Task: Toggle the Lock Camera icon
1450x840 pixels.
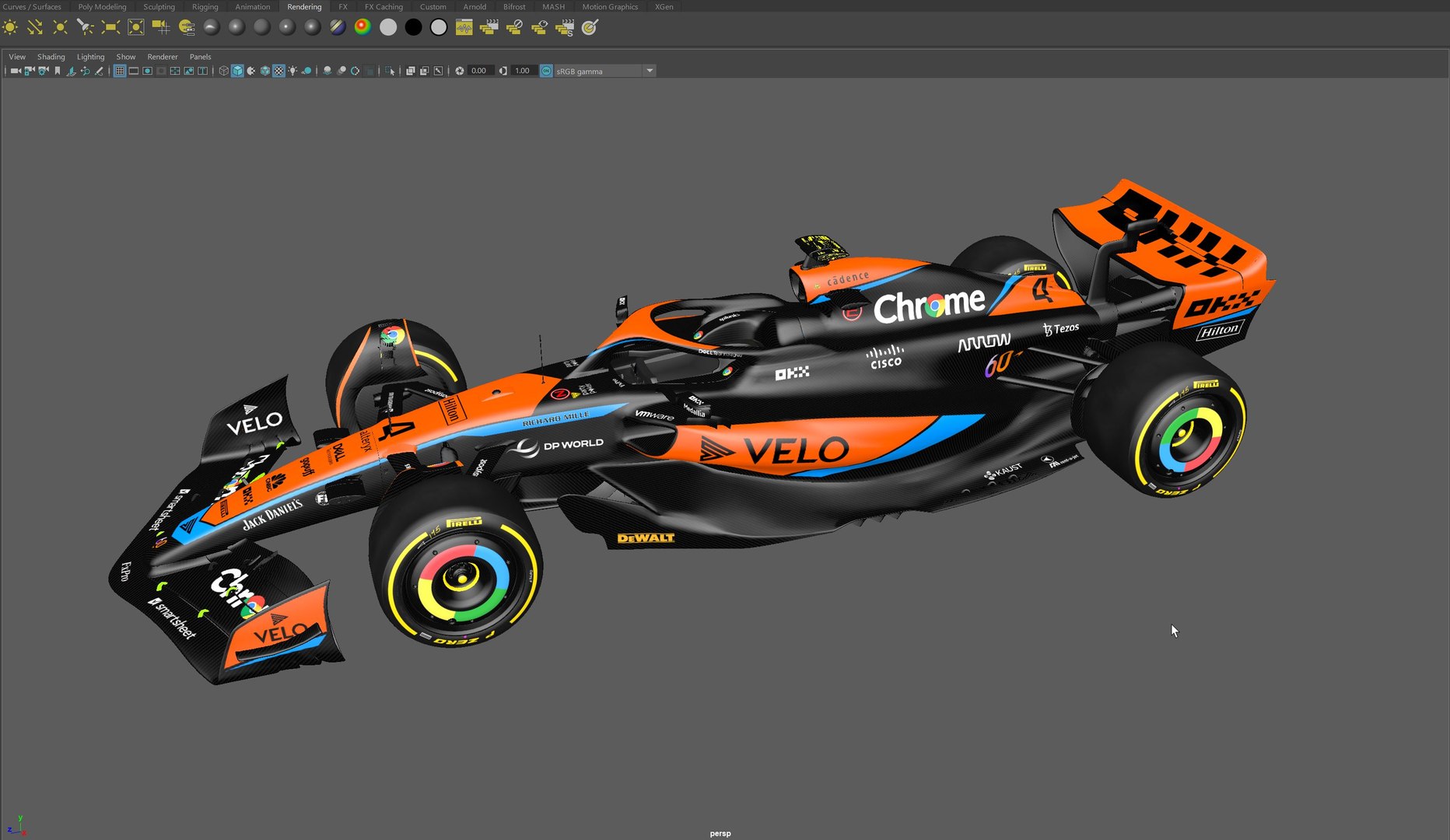Action: point(30,71)
